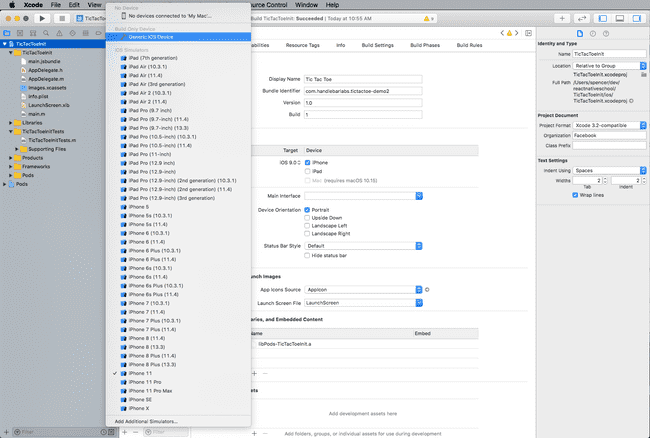This screenshot has width=650, height=438.
Task: Hide the Navigator pane toolbar button
Action: pyautogui.click(x=603, y=18)
